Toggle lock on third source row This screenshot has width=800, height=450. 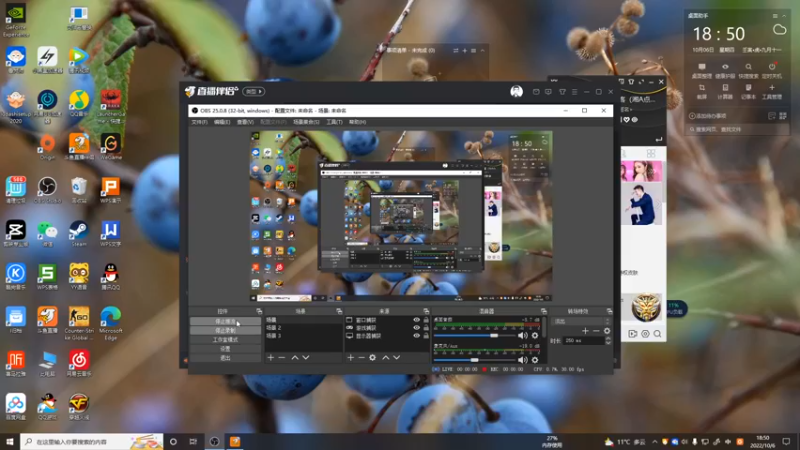(426, 336)
